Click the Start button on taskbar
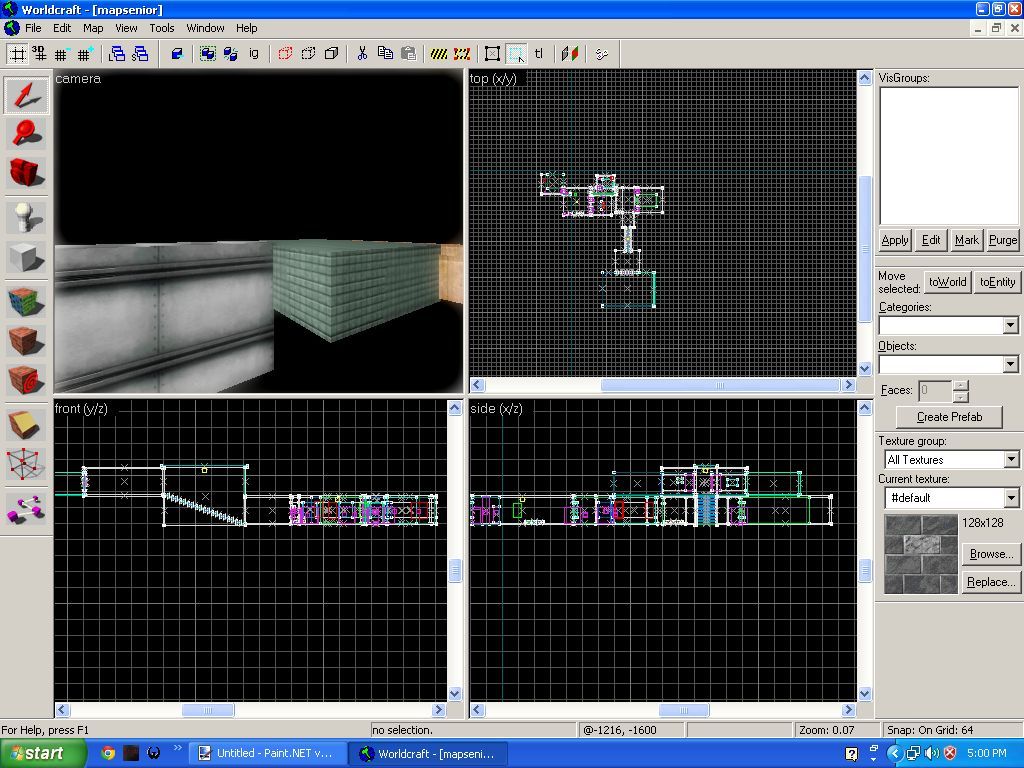The image size is (1024, 768). click(42, 753)
